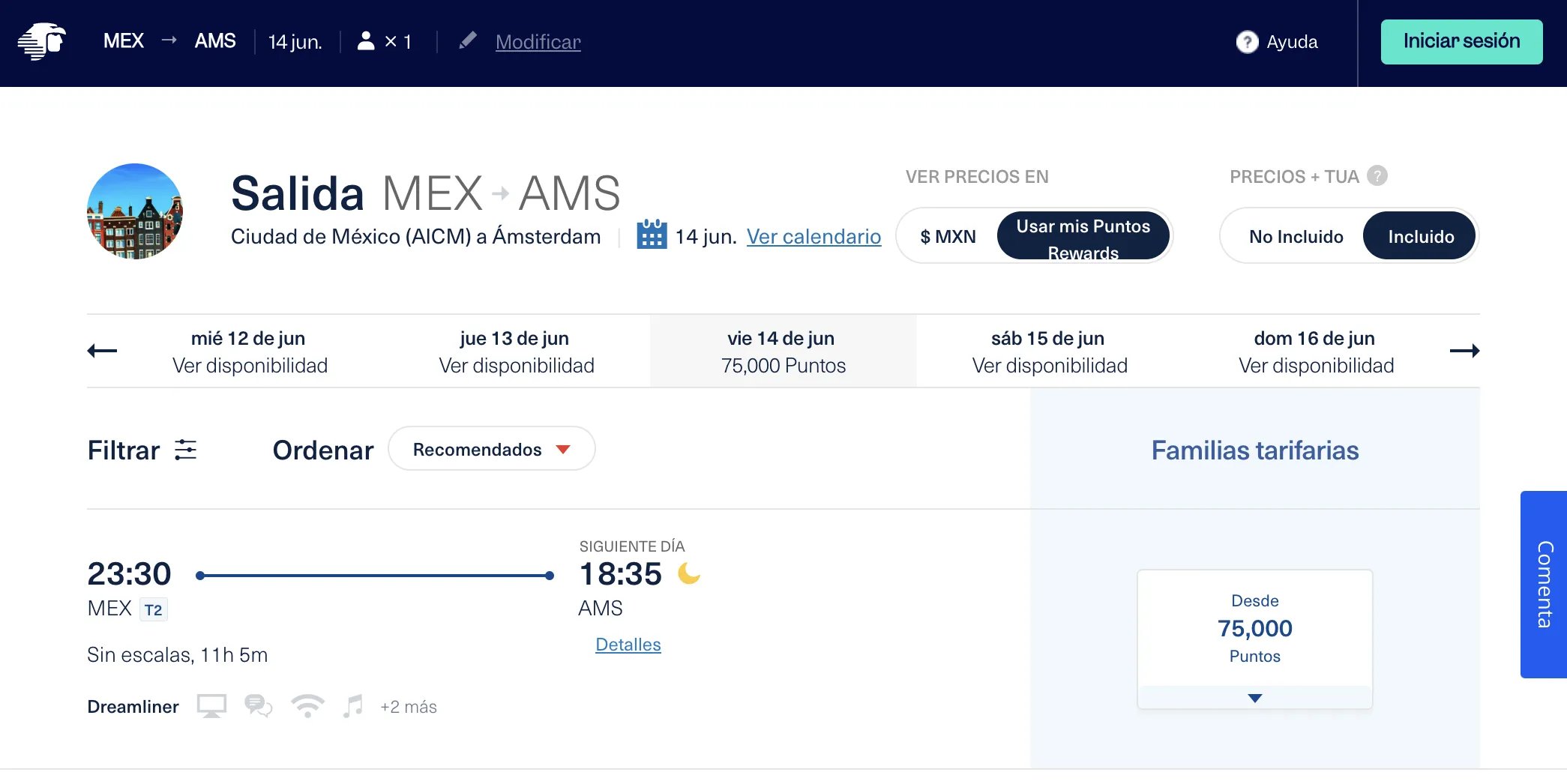Click the 18:35 arrival time
1567x784 pixels.
click(x=621, y=574)
